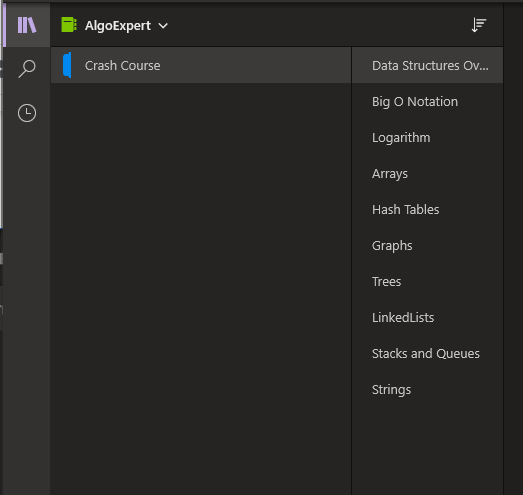Image resolution: width=523 pixels, height=495 pixels.
Task: Open the Data Structures Ov... page
Action: pos(427,65)
